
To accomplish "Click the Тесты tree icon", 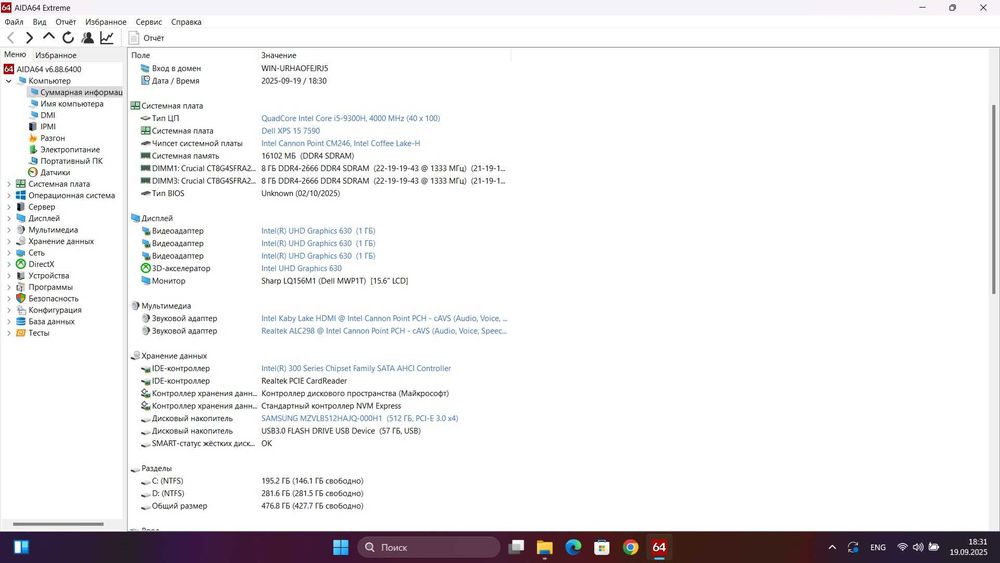I will (21, 333).
